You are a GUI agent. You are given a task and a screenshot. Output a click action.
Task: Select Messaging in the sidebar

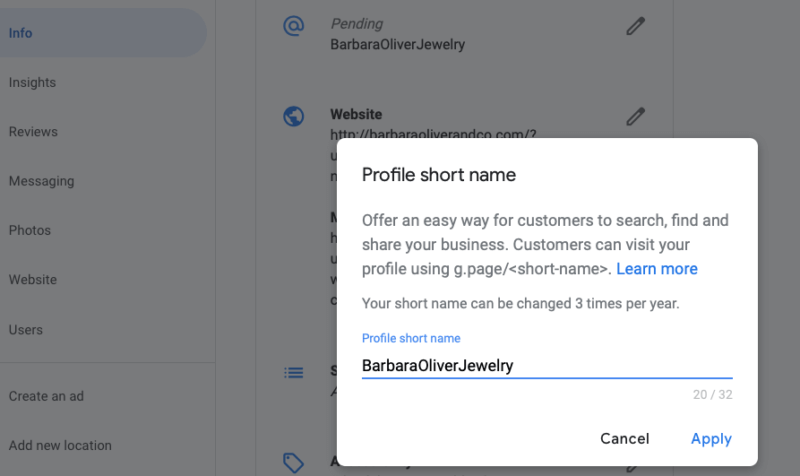[x=41, y=181]
